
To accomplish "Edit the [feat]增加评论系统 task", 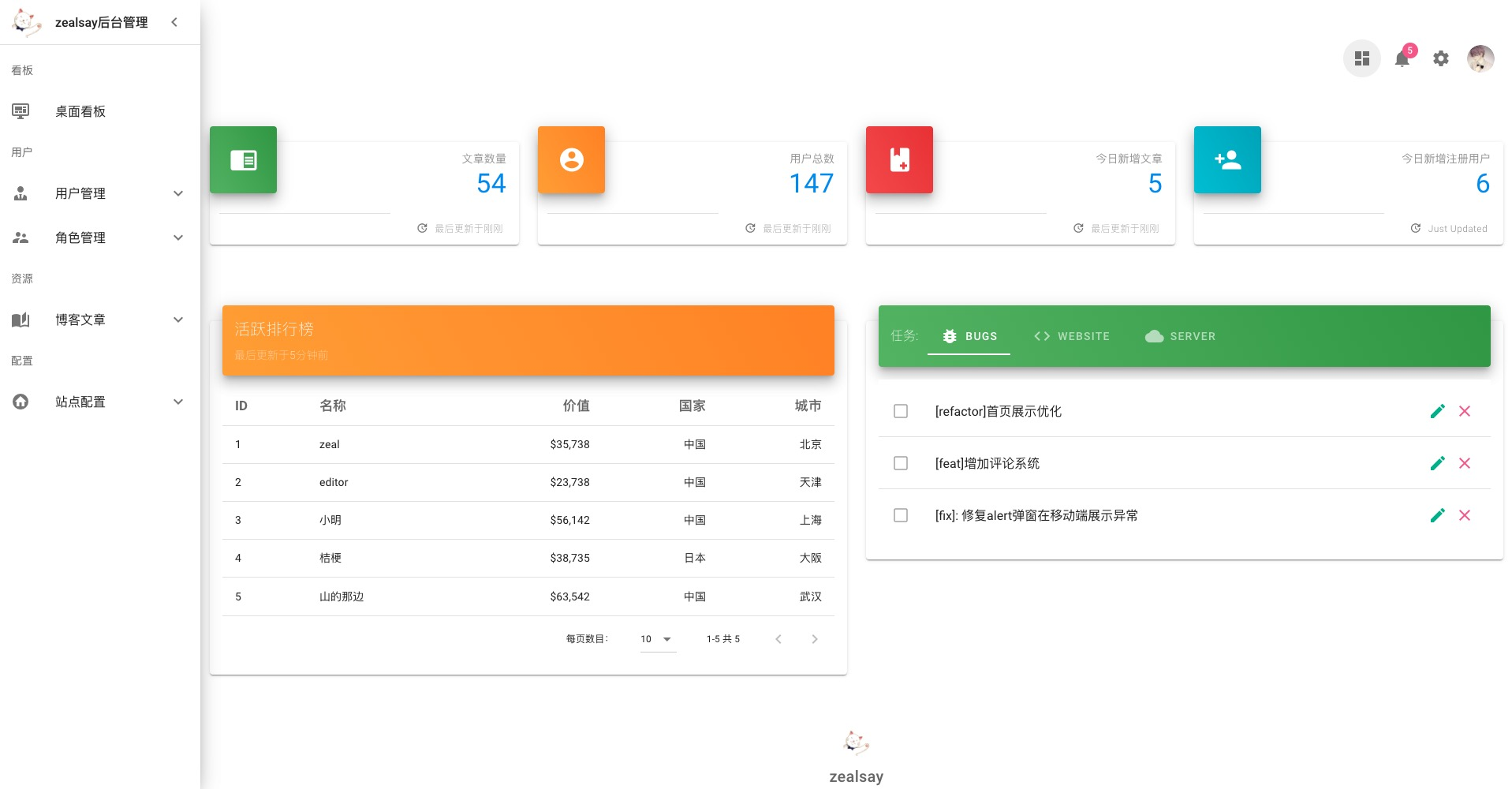I will 1438,463.
